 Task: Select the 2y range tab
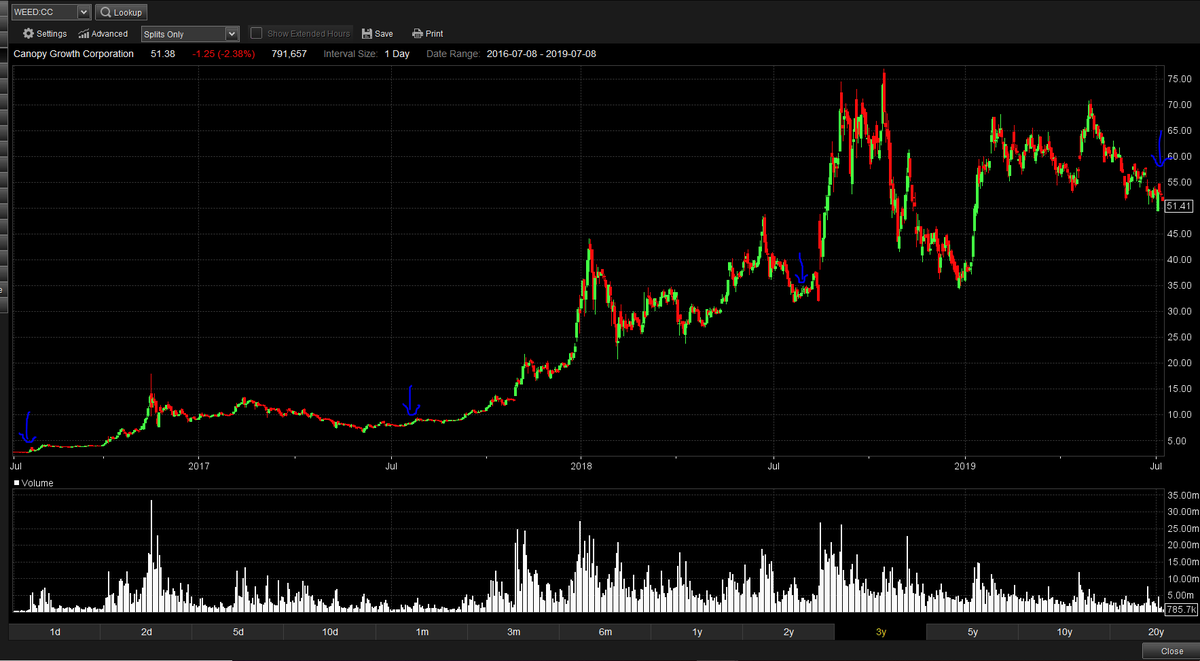pyautogui.click(x=789, y=632)
